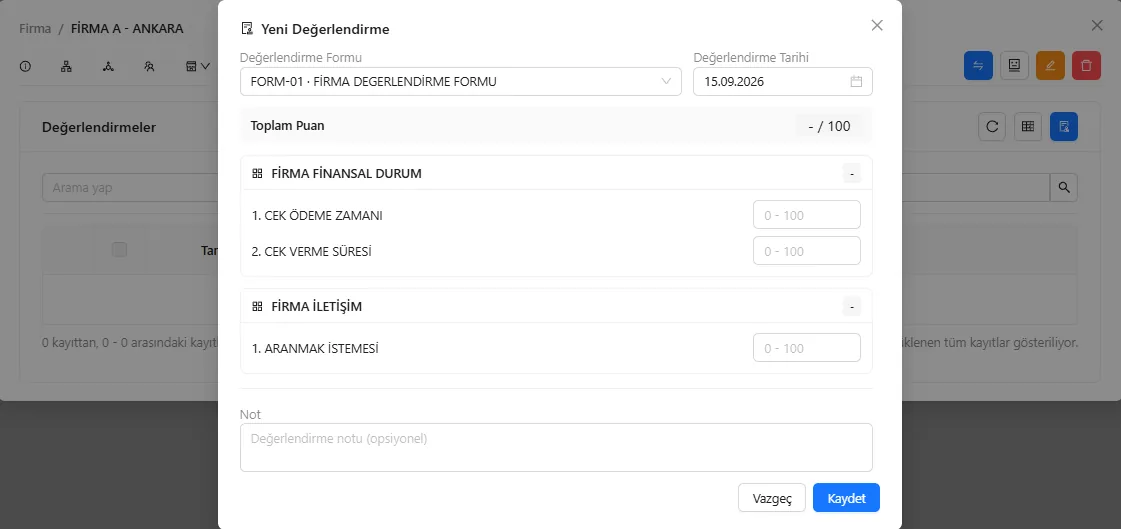Click the FİRMA İLETİŞİM score badge
1121x529 pixels.
[851, 307]
